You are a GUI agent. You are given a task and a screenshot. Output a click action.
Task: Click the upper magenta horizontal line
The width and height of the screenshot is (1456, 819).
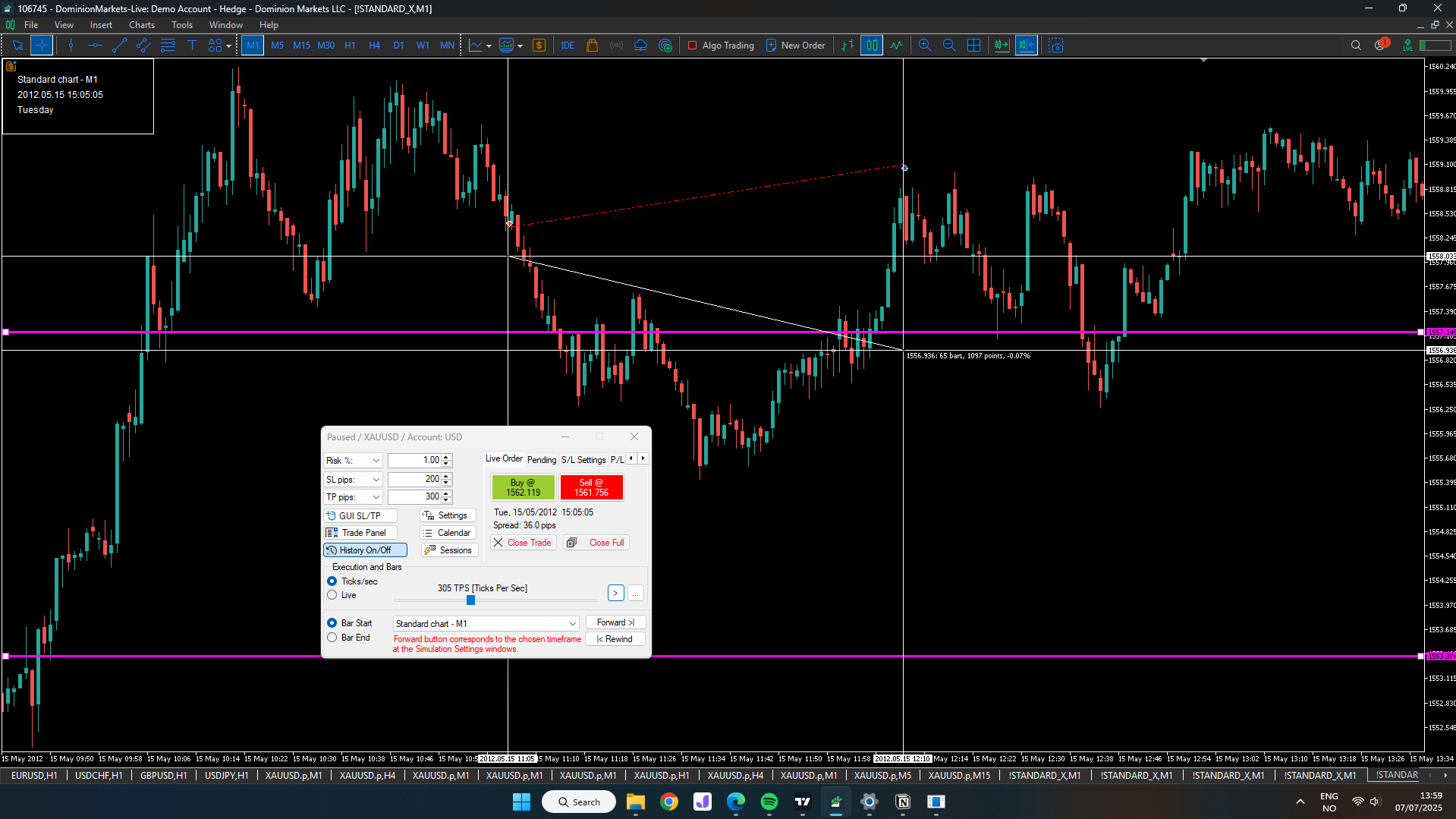point(713,332)
